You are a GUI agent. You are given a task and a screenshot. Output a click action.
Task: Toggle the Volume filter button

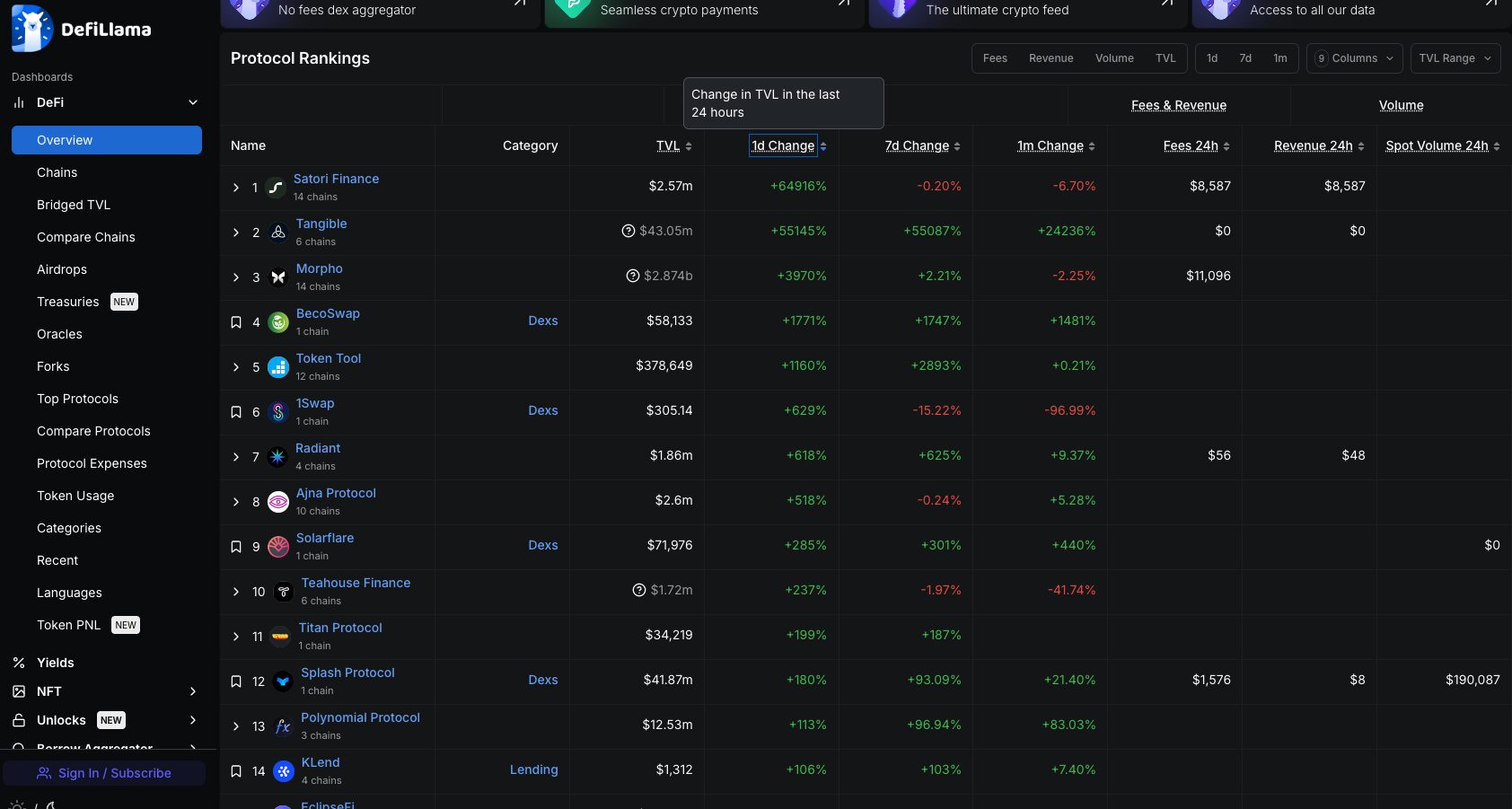pyautogui.click(x=1114, y=58)
